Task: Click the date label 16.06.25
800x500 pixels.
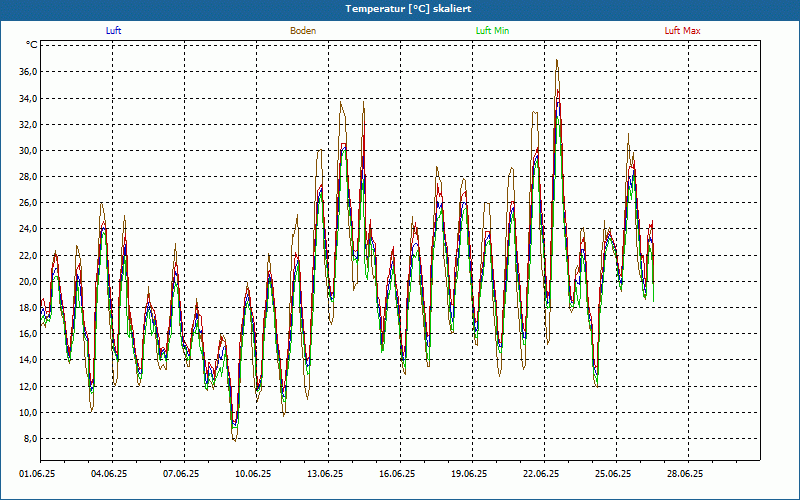Action: click(x=396, y=474)
